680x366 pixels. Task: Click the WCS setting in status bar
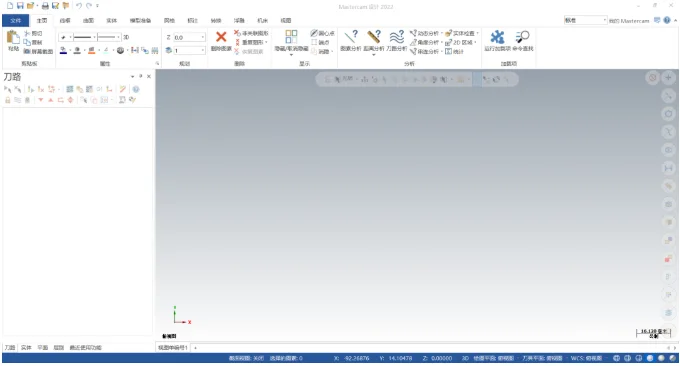click(x=586, y=358)
